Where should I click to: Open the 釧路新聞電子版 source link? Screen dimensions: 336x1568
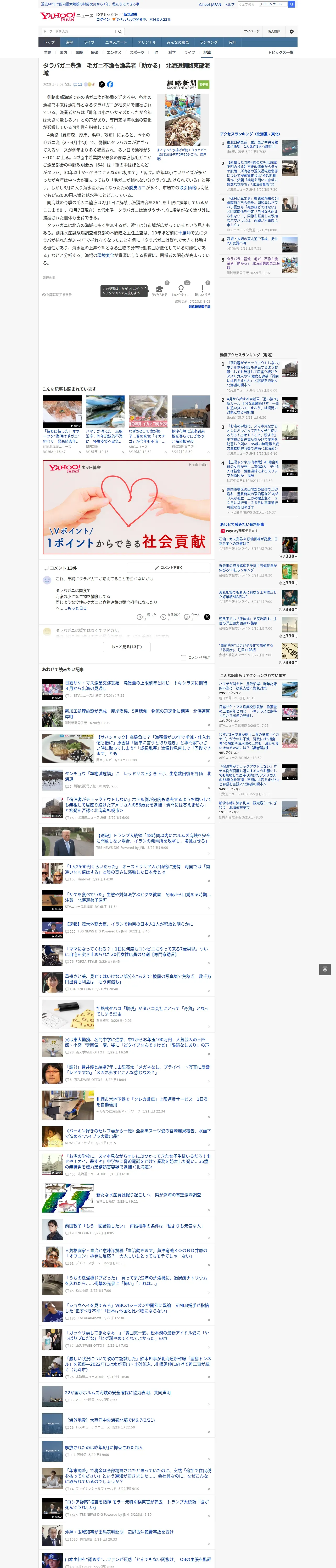[x=199, y=307]
